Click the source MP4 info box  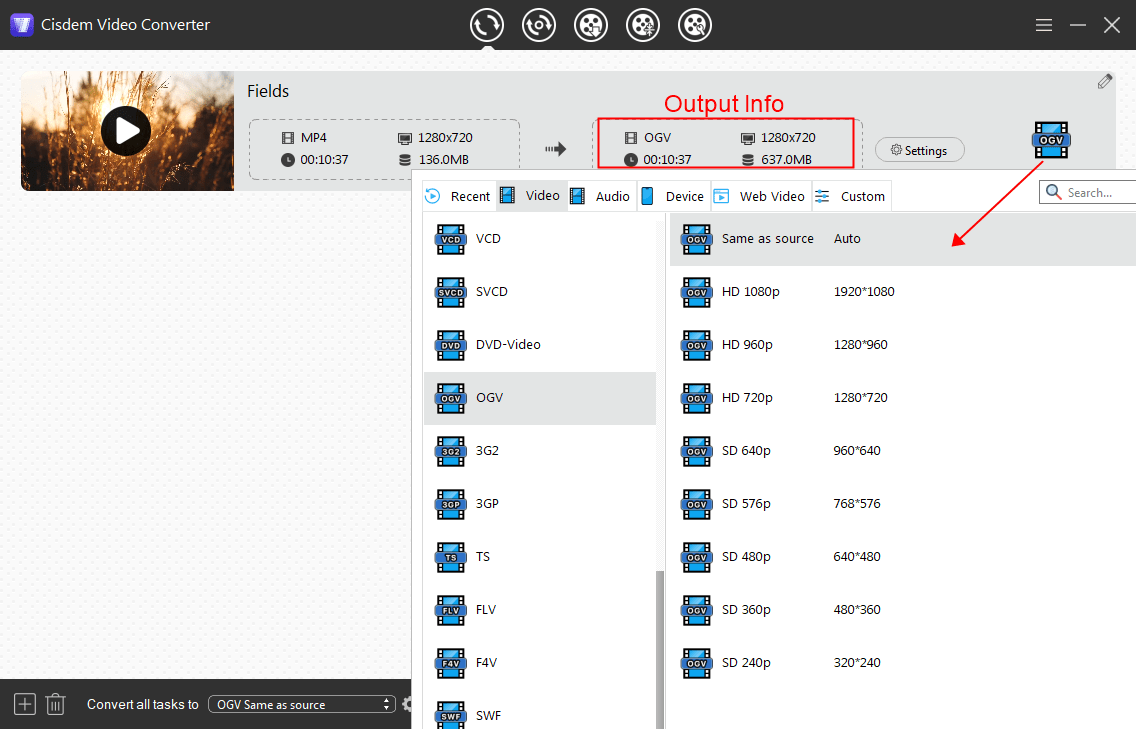point(385,149)
